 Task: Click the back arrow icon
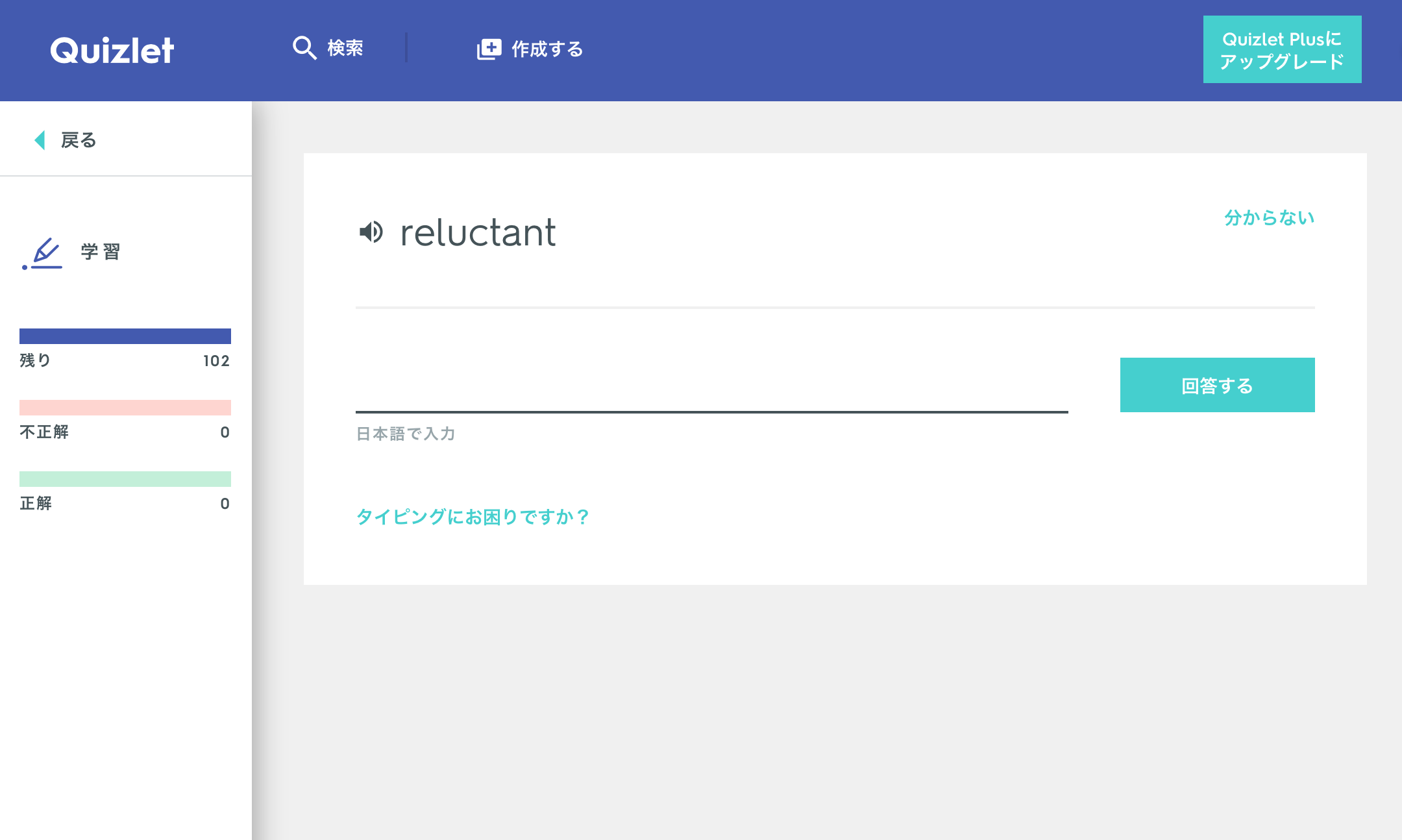[x=40, y=140]
